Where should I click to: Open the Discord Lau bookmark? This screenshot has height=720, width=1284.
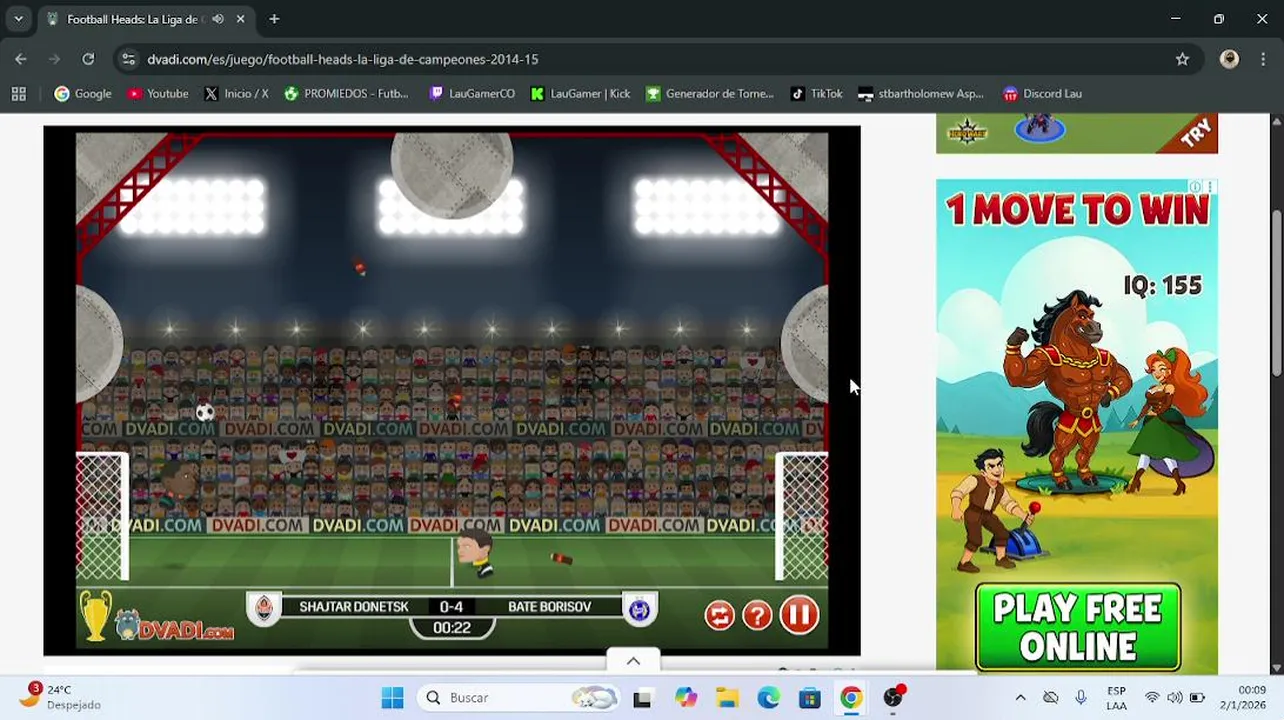click(1042, 93)
